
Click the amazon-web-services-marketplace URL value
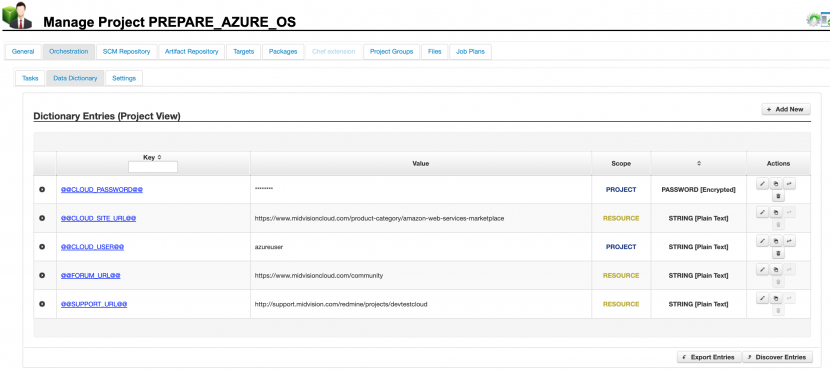point(379,218)
